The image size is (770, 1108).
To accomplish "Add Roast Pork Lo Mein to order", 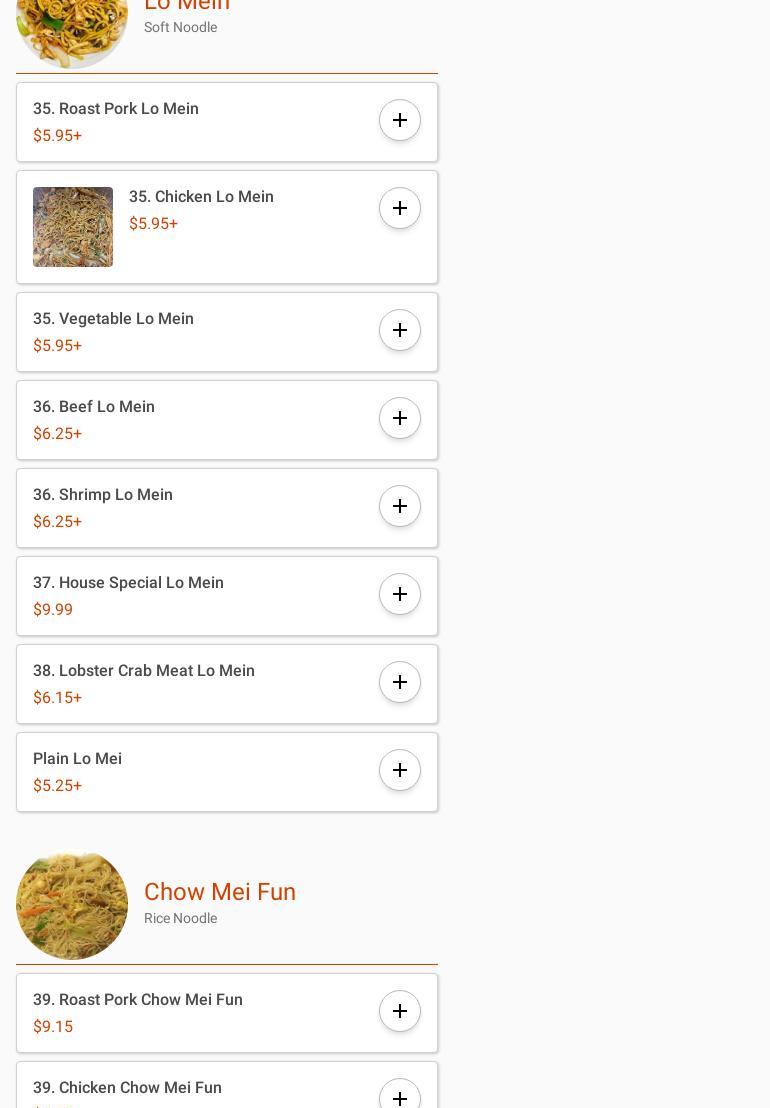I will click(x=400, y=120).
